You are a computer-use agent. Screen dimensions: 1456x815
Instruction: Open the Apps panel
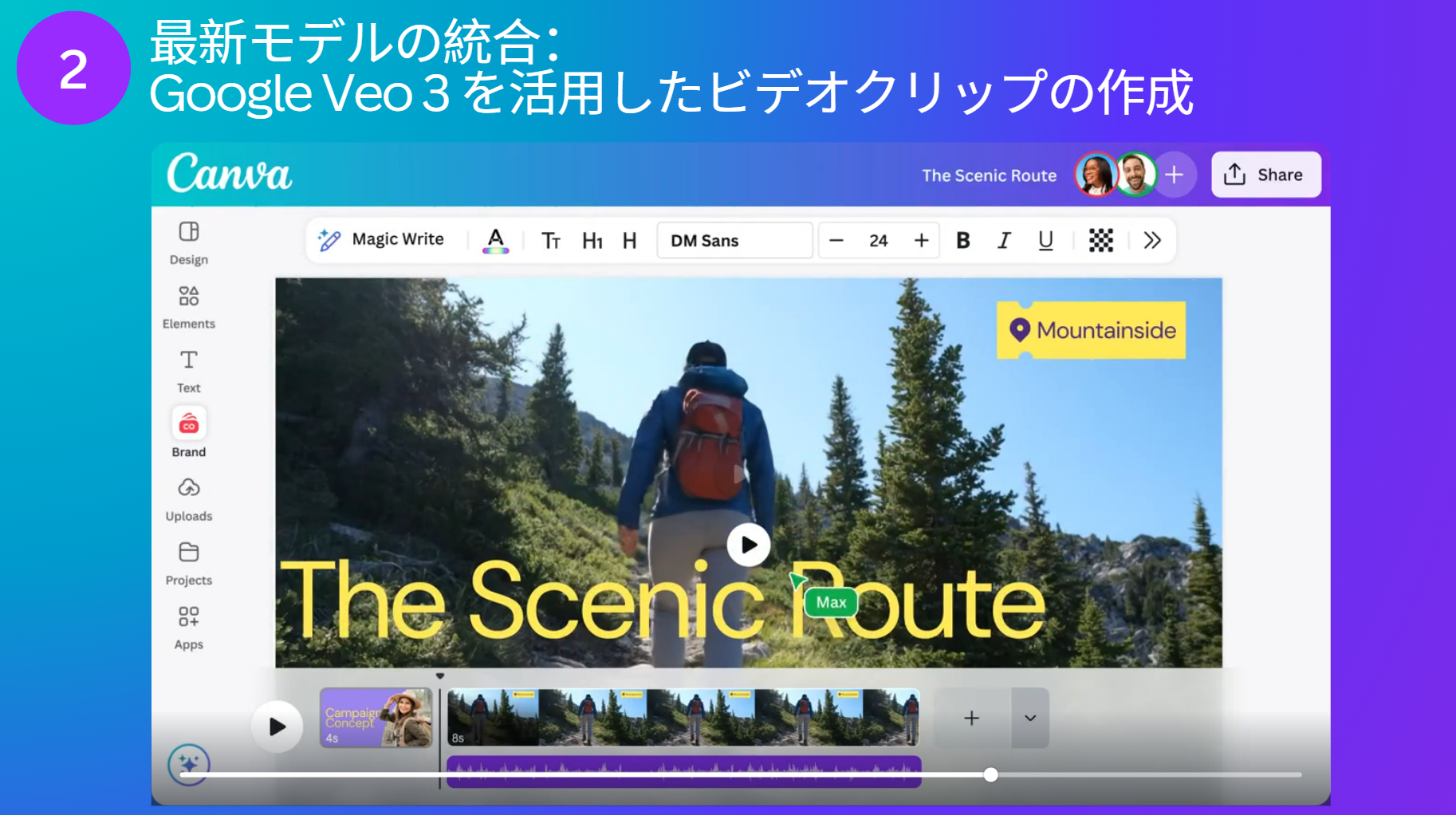(x=188, y=627)
